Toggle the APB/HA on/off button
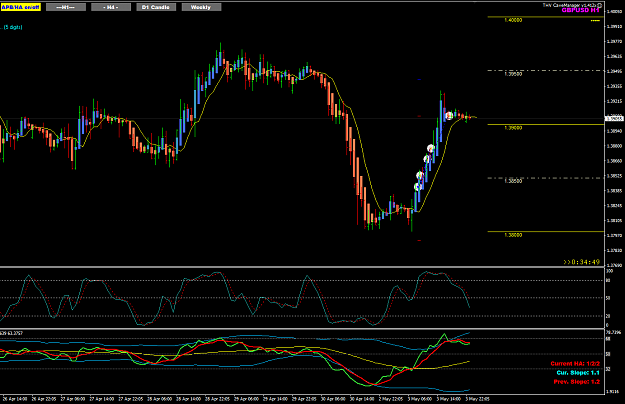625x404 pixels. pos(20,7)
